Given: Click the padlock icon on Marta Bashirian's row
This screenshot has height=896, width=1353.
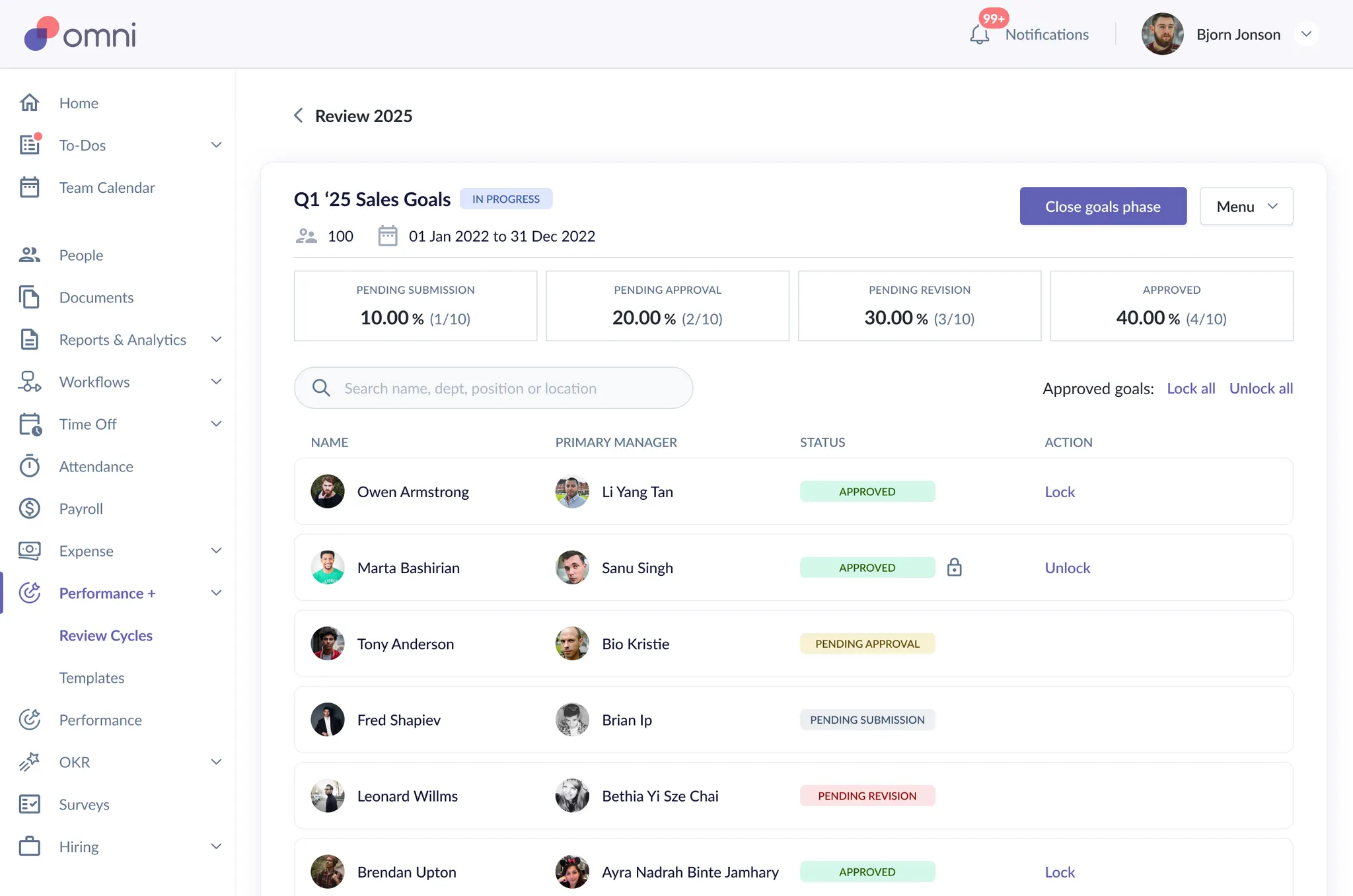Looking at the screenshot, I should [x=954, y=567].
